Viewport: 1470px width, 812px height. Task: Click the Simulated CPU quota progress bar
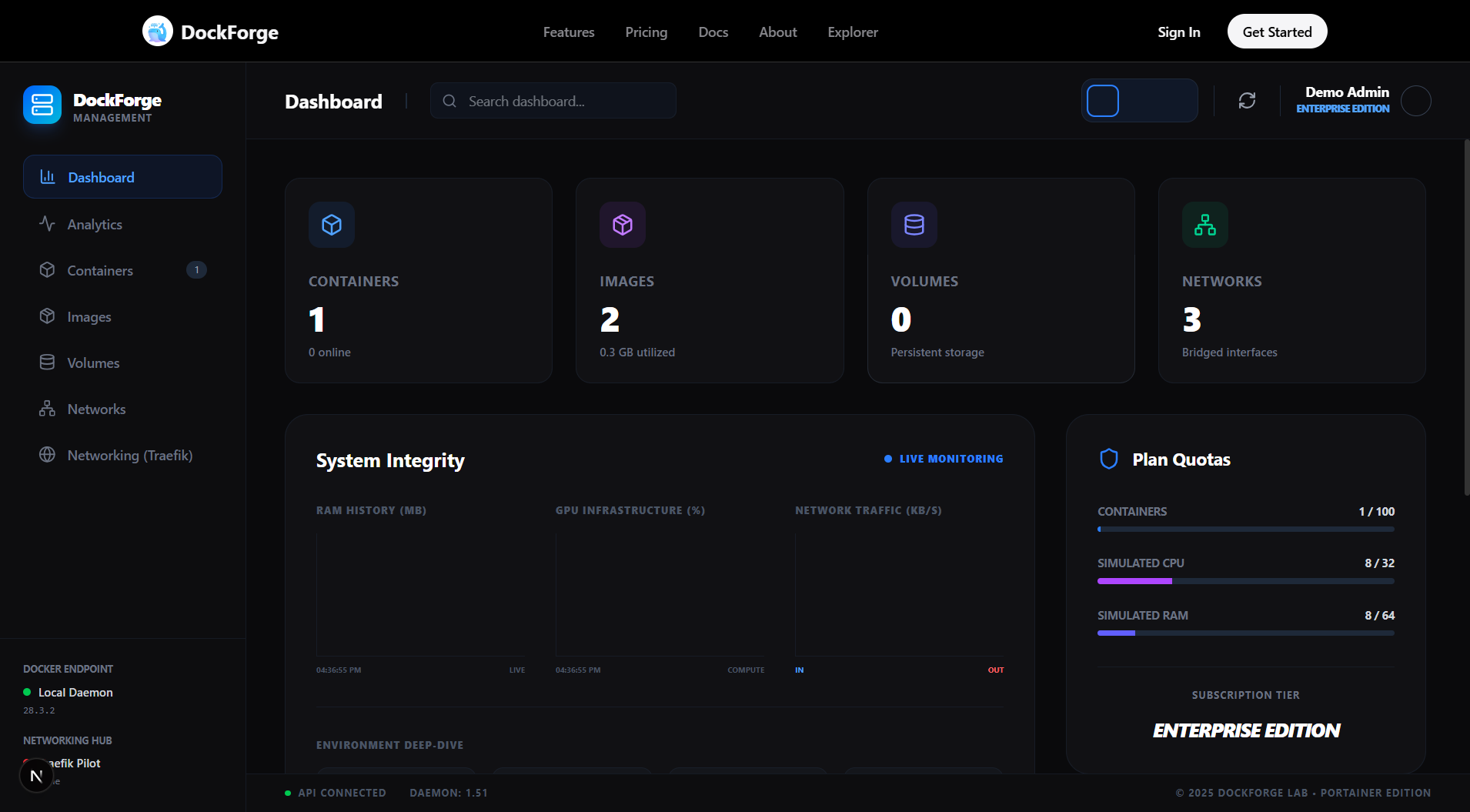pyautogui.click(x=1244, y=581)
